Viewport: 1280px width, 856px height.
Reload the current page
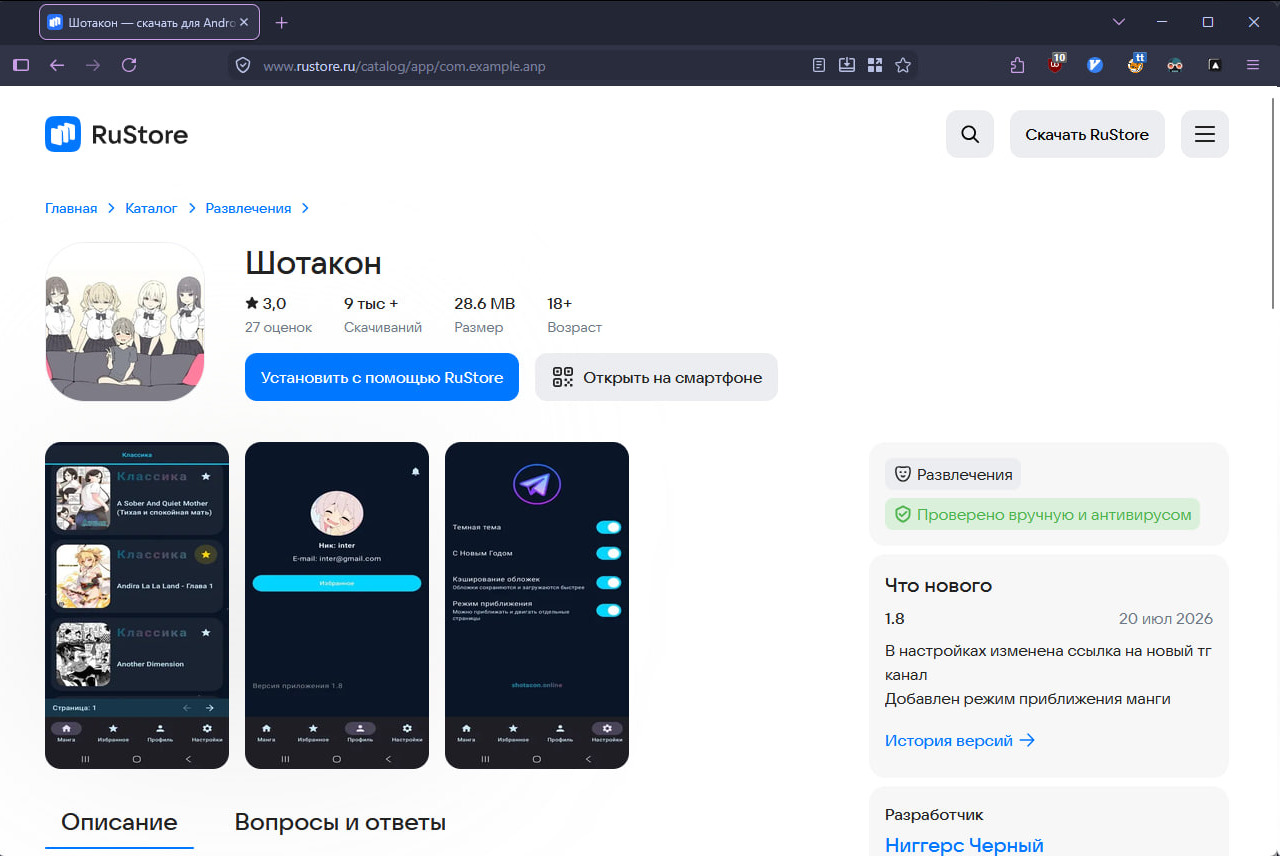(129, 65)
